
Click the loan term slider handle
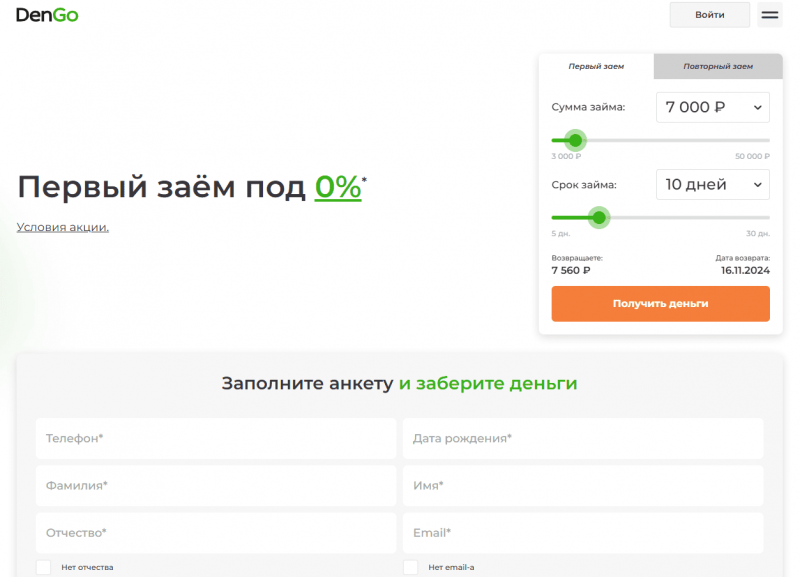click(599, 218)
